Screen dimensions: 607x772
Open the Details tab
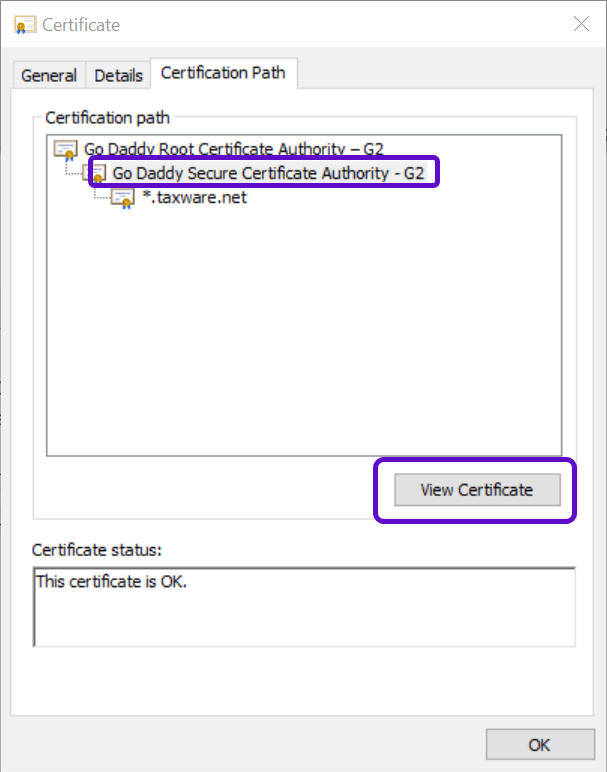click(118, 75)
